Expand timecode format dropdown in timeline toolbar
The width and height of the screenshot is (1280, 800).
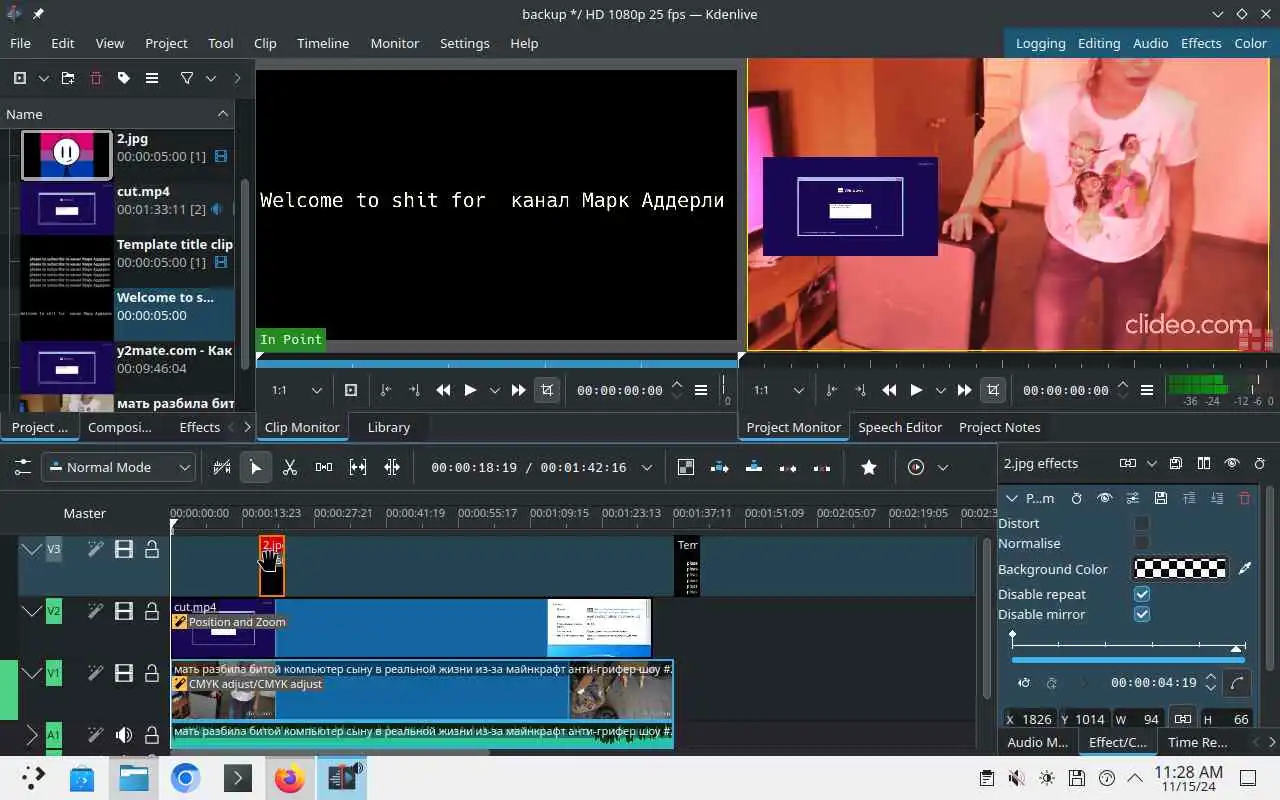(647, 467)
